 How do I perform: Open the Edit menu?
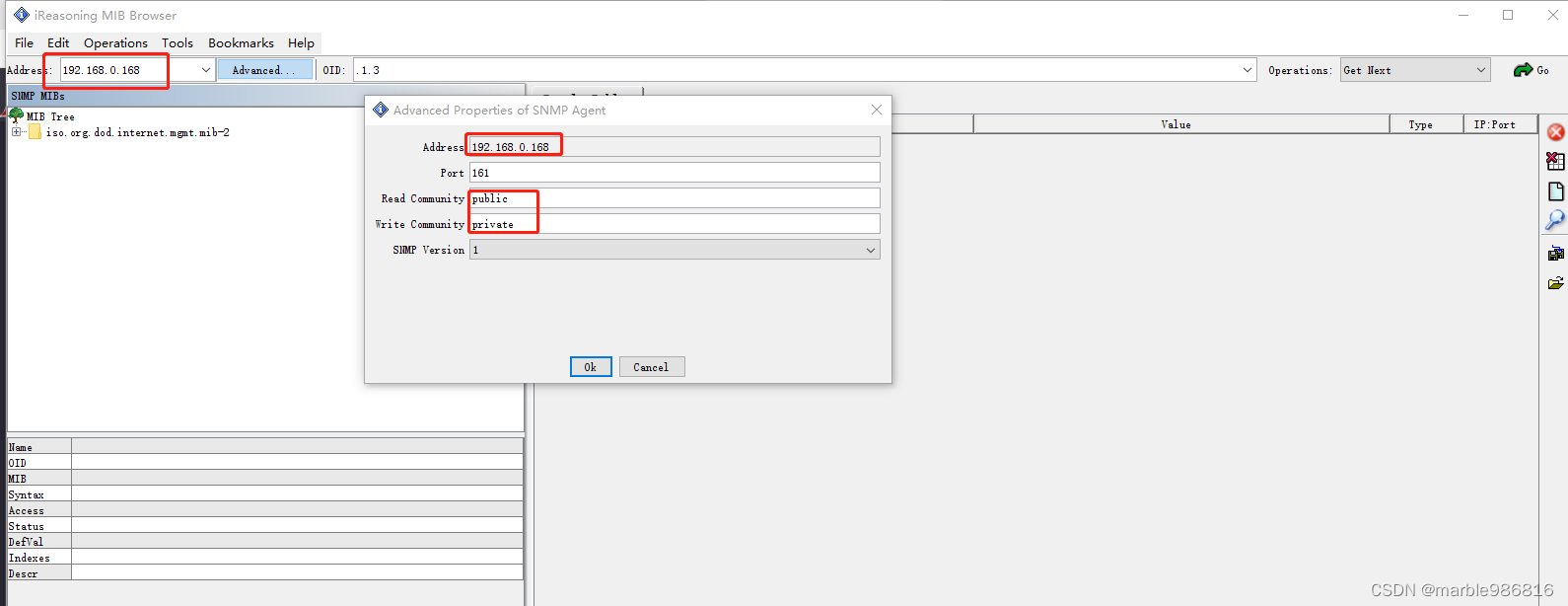(x=58, y=42)
